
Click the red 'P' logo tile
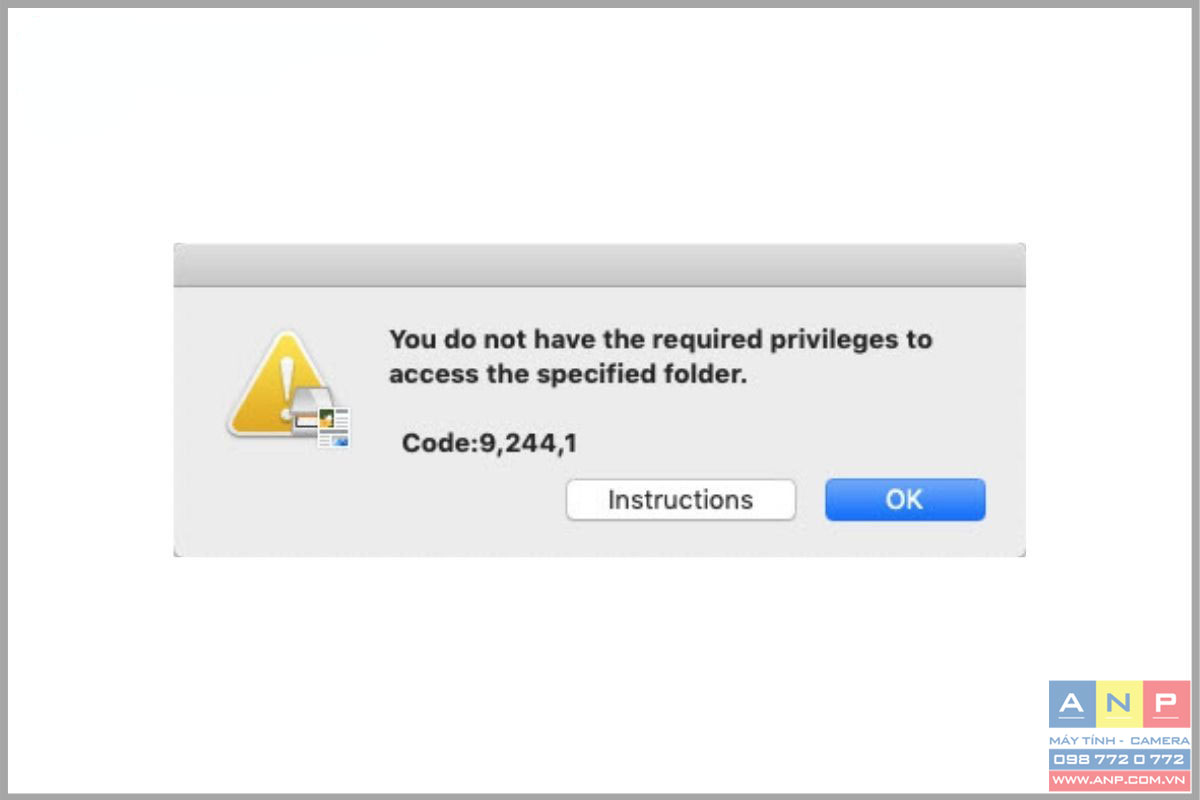pos(1167,704)
